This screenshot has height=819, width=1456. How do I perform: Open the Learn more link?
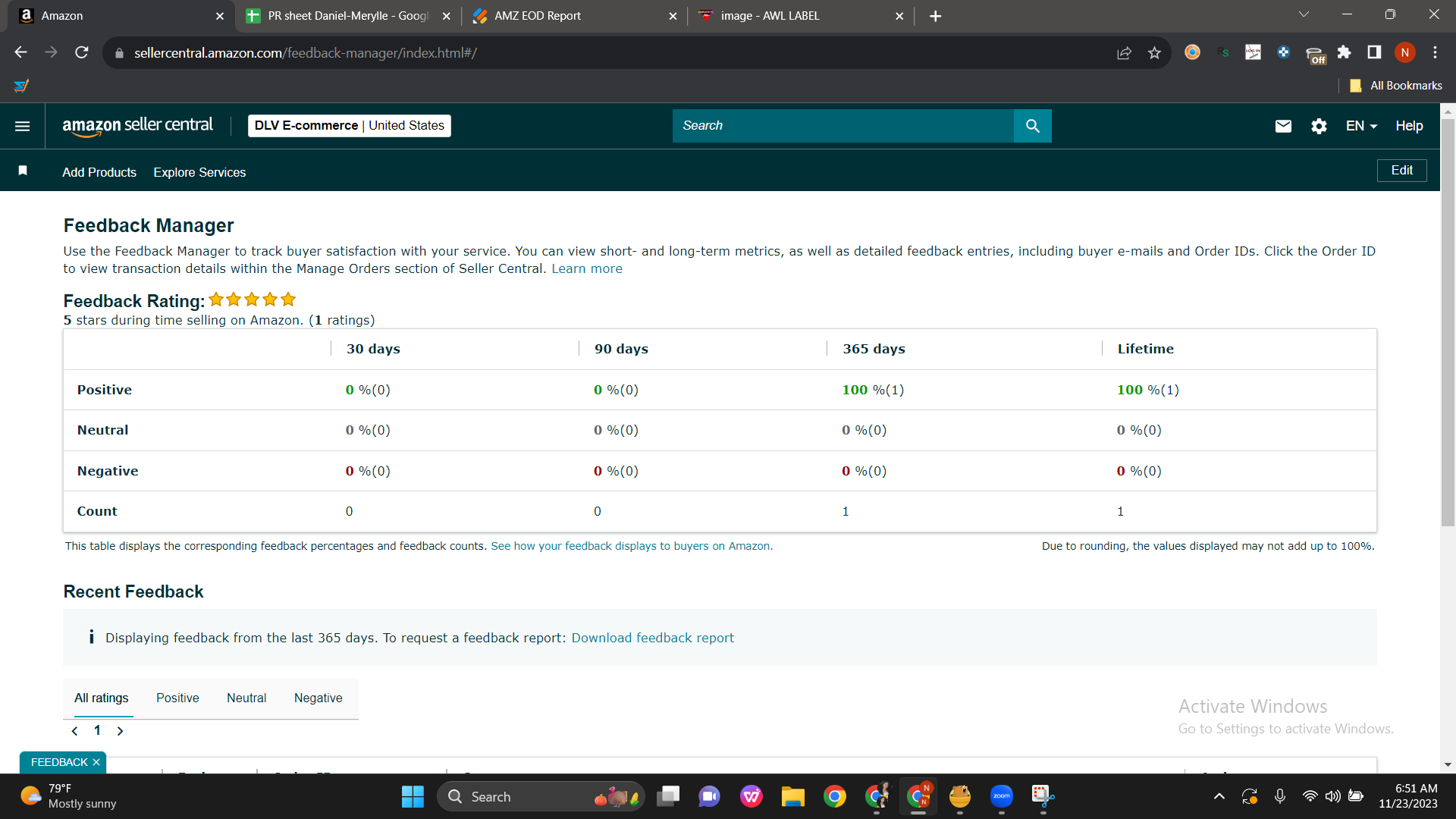click(587, 268)
